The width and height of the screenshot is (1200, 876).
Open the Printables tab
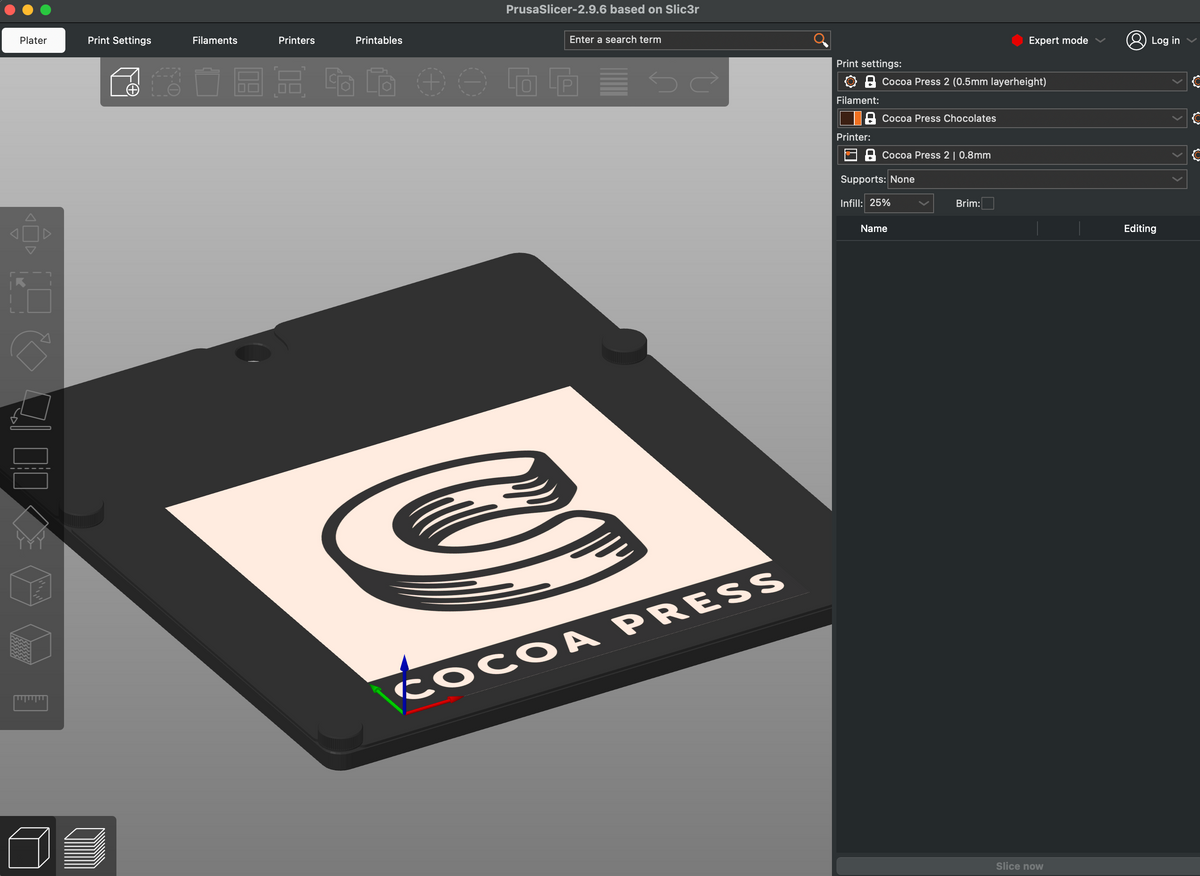point(379,40)
